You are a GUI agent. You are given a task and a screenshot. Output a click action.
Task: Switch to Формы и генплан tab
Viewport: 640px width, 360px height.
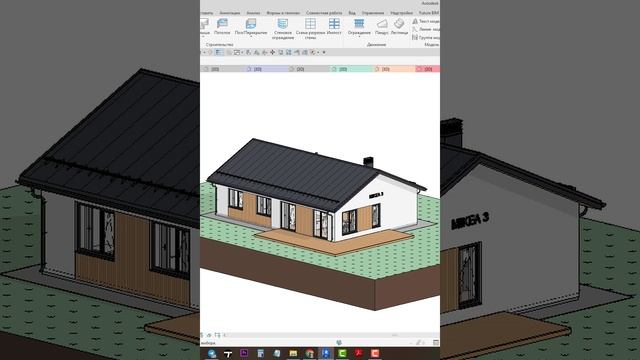[283, 13]
